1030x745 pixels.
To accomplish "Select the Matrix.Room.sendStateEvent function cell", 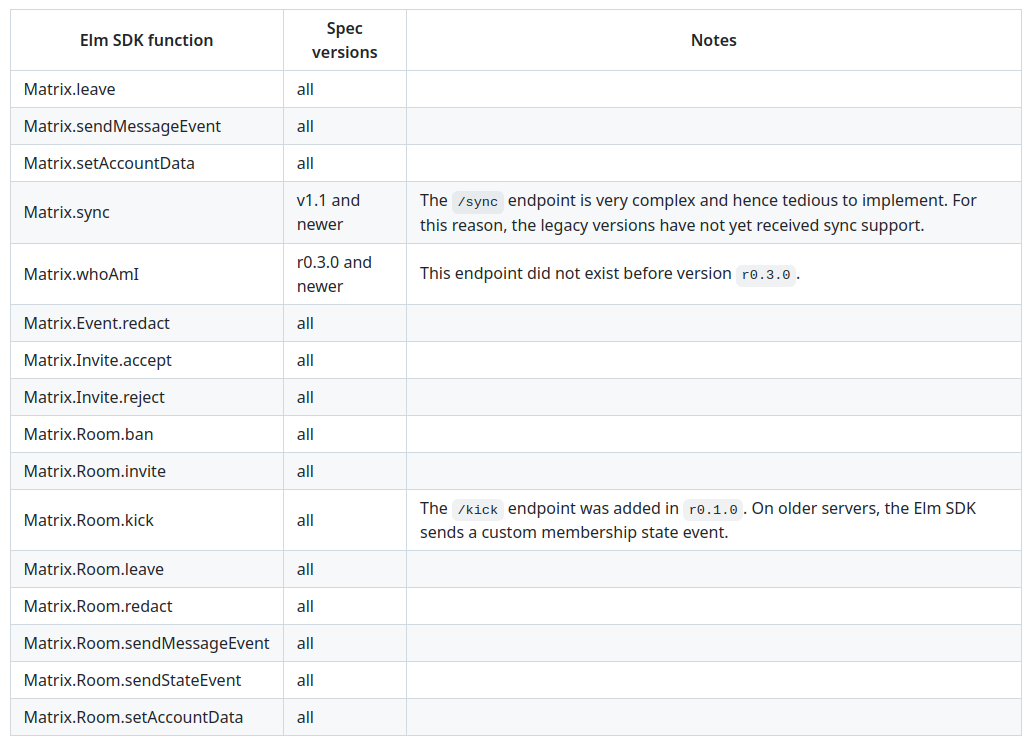I will 132,681.
